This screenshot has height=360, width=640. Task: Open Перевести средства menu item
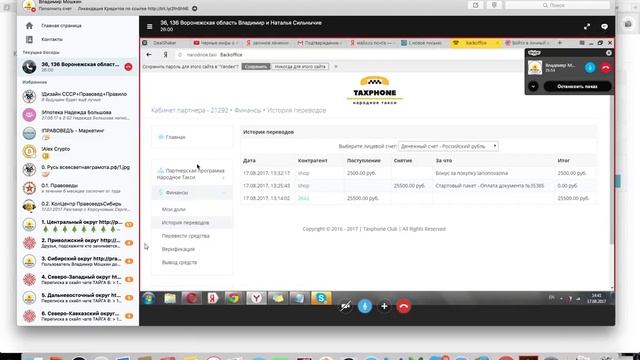(x=186, y=236)
